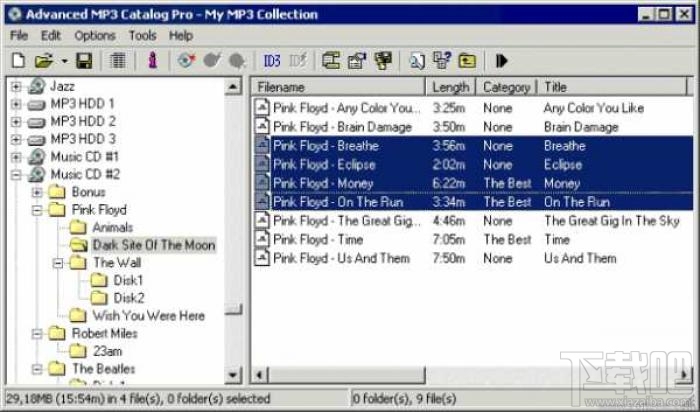The image size is (700, 412).
Task: Expand the MP3 HDD 3 node
Action: [x=16, y=139]
